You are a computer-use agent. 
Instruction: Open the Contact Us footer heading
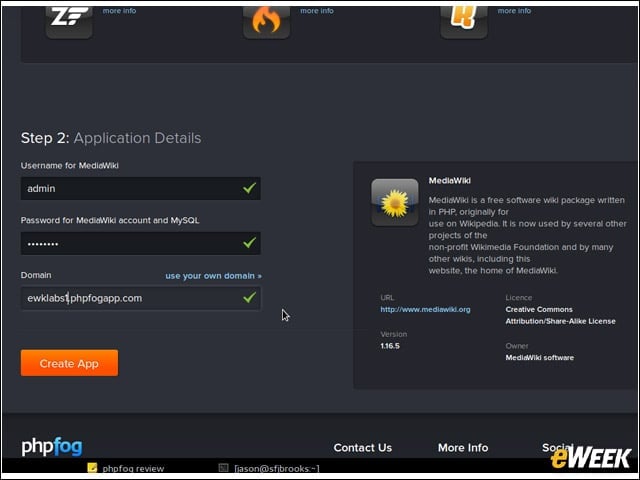point(362,448)
